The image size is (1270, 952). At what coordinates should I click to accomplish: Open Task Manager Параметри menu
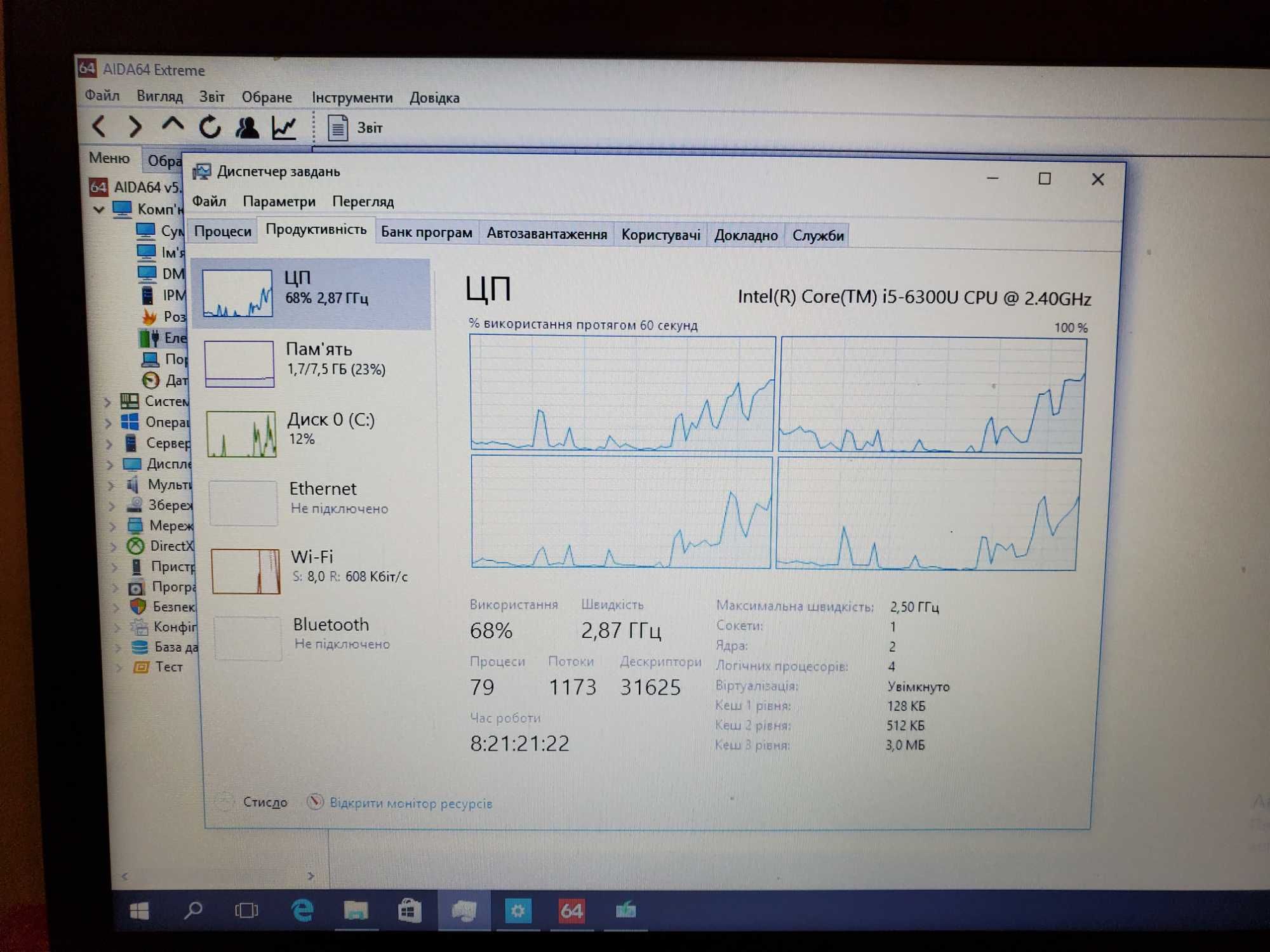point(279,202)
